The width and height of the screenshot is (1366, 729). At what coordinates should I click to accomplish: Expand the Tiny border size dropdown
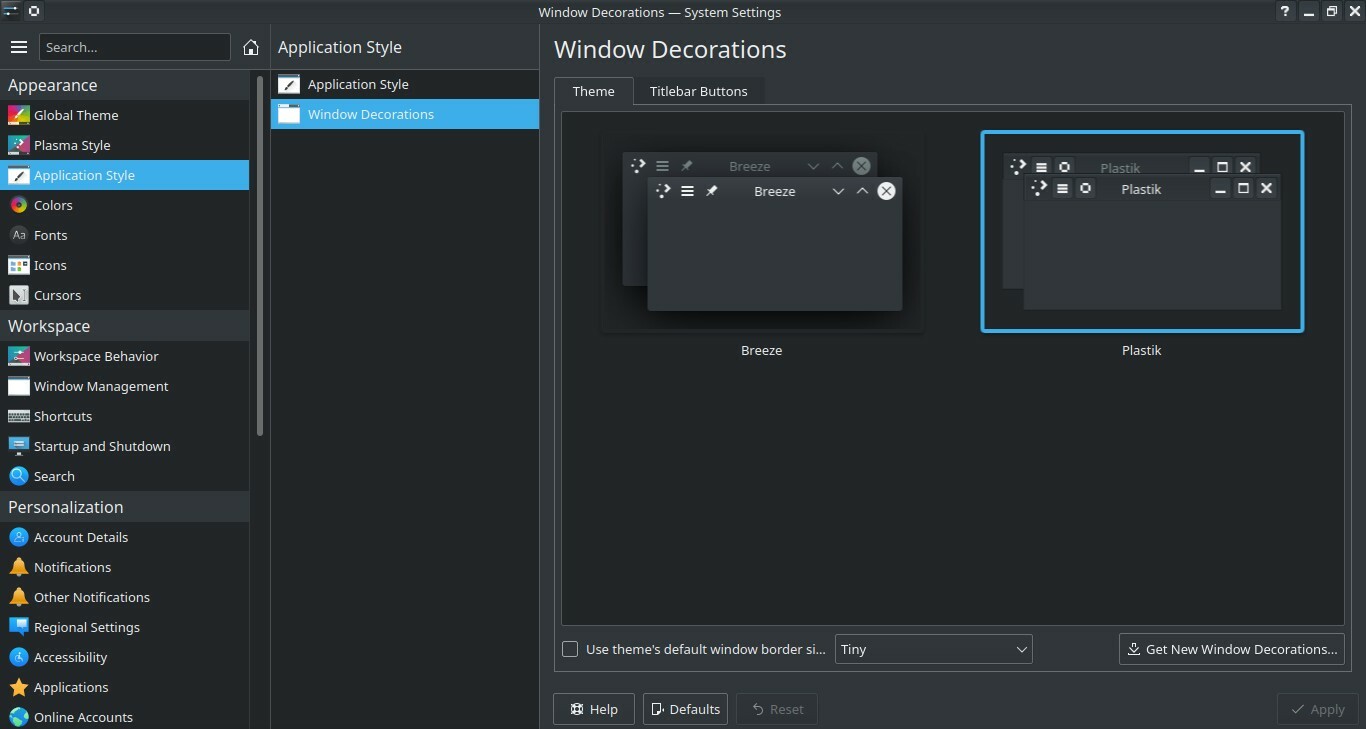point(933,649)
